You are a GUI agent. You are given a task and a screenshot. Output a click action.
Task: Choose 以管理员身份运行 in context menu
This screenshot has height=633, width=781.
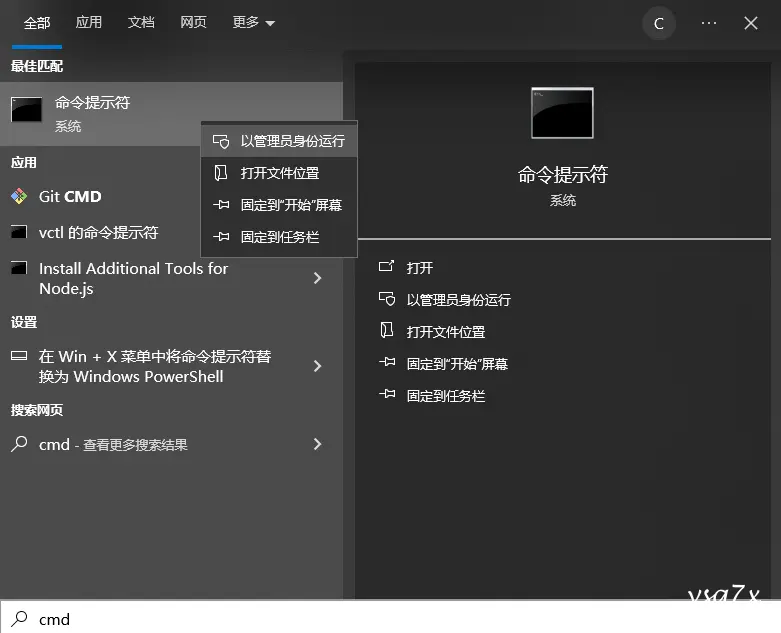(279, 141)
